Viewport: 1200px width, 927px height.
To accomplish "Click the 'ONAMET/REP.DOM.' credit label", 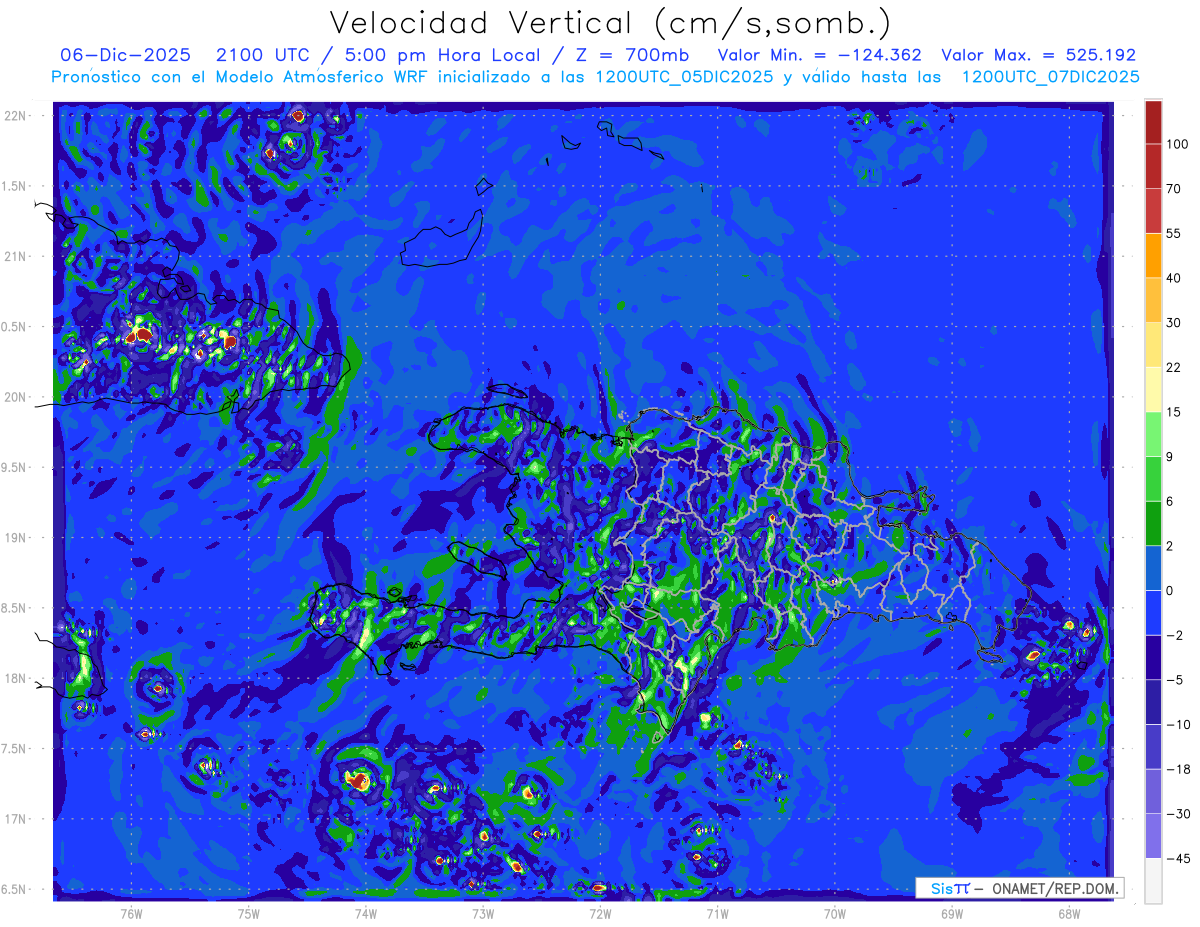I will [1055, 888].
